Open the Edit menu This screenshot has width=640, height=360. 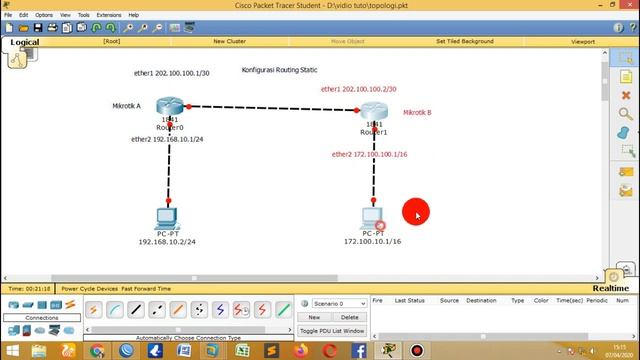point(24,15)
